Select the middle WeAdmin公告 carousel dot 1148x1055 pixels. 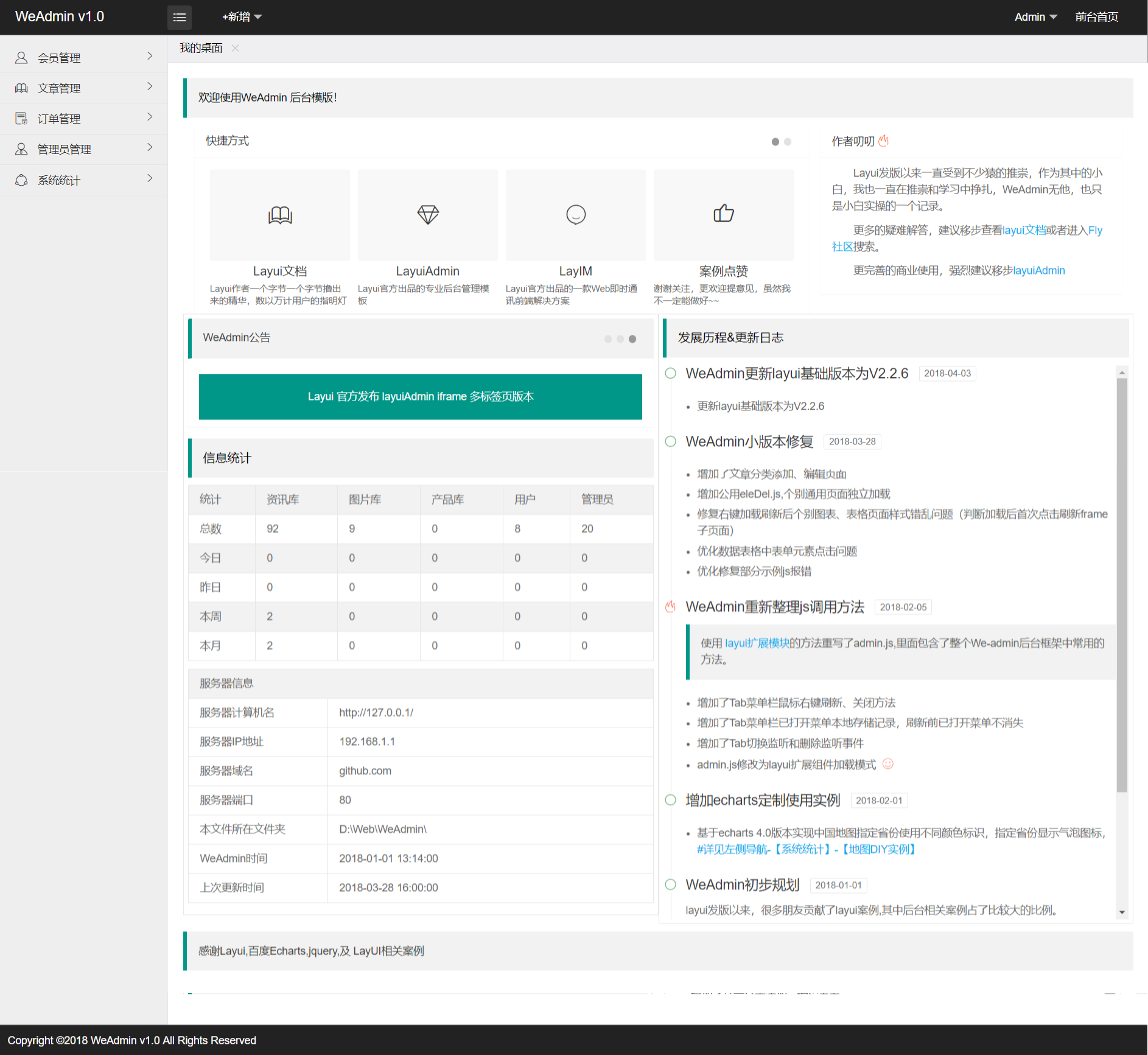(620, 339)
